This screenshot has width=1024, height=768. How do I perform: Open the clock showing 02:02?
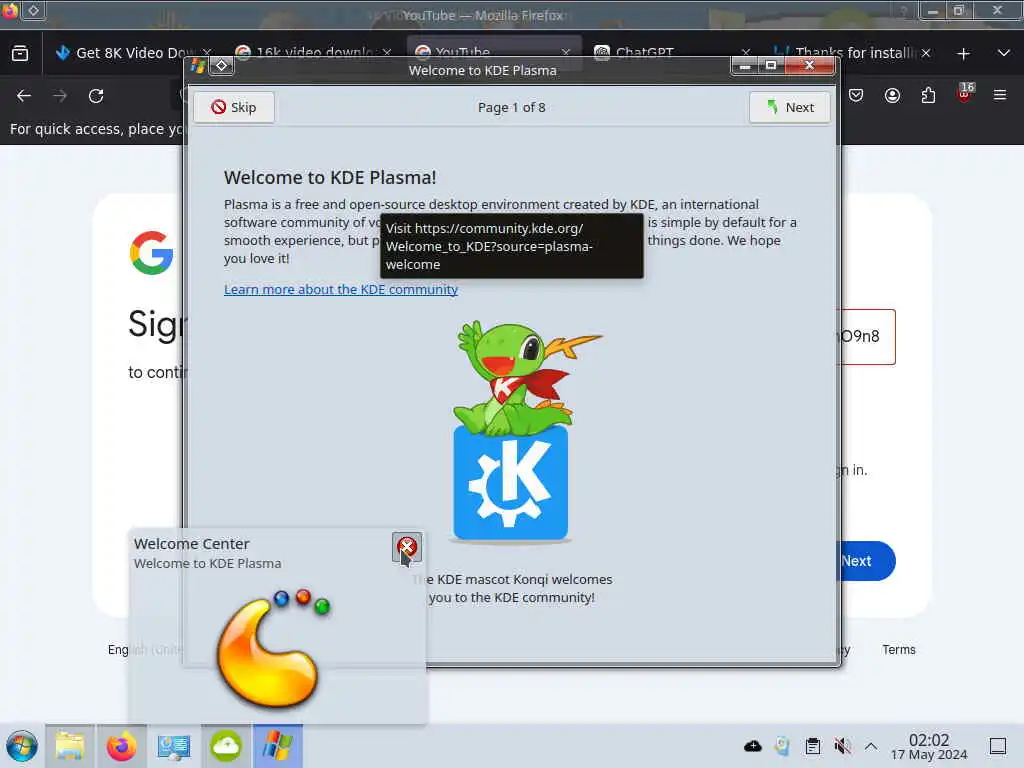(x=929, y=746)
